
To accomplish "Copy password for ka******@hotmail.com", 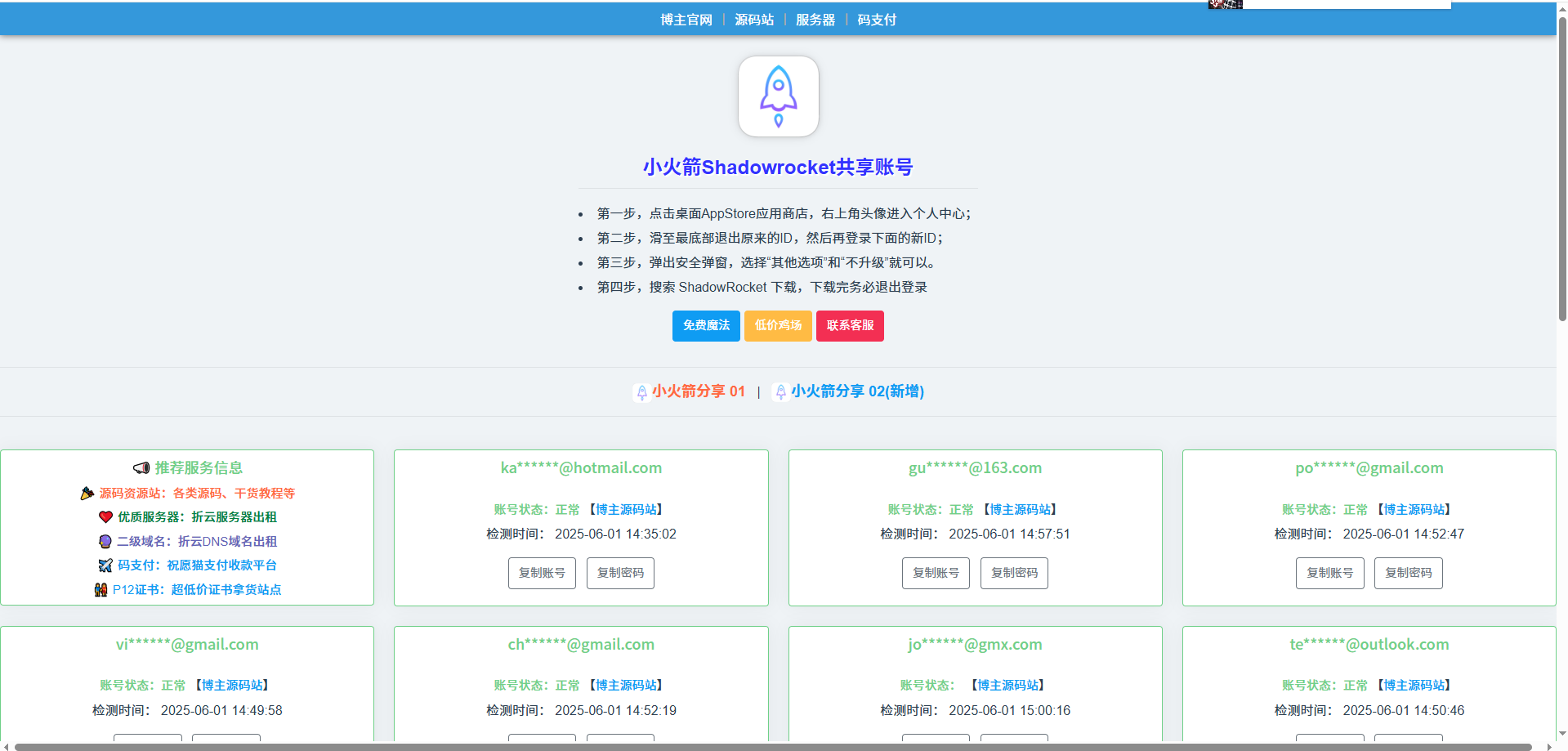I will 620,574.
